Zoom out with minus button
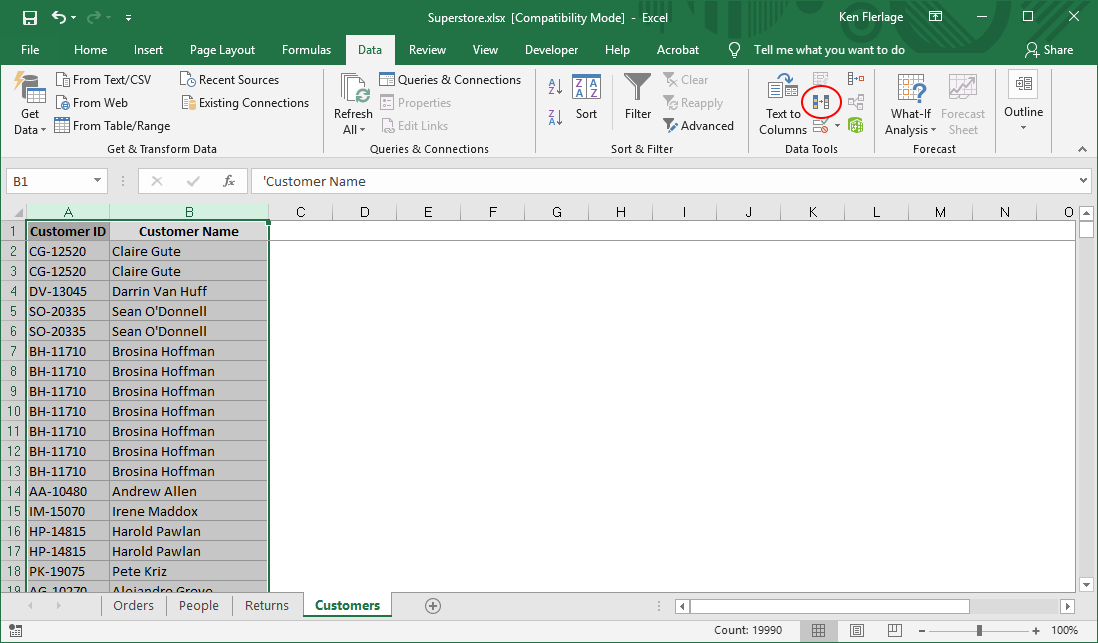This screenshot has width=1098, height=643. click(x=922, y=630)
